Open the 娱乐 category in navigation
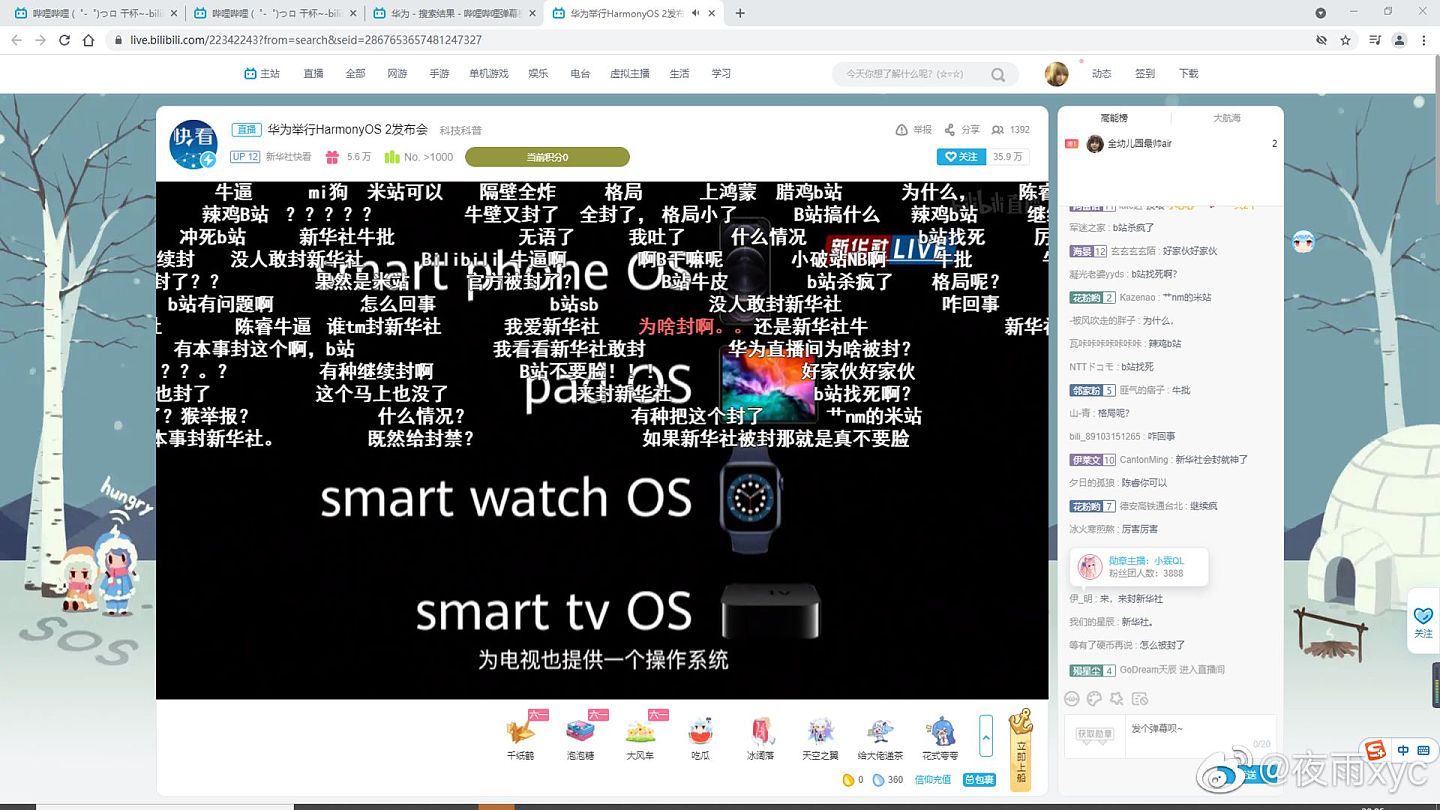The width and height of the screenshot is (1440, 810). [538, 74]
